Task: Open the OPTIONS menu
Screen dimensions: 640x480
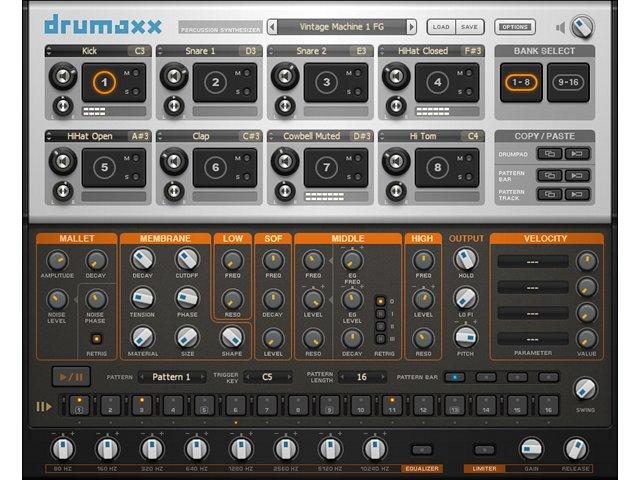Action: [515, 27]
